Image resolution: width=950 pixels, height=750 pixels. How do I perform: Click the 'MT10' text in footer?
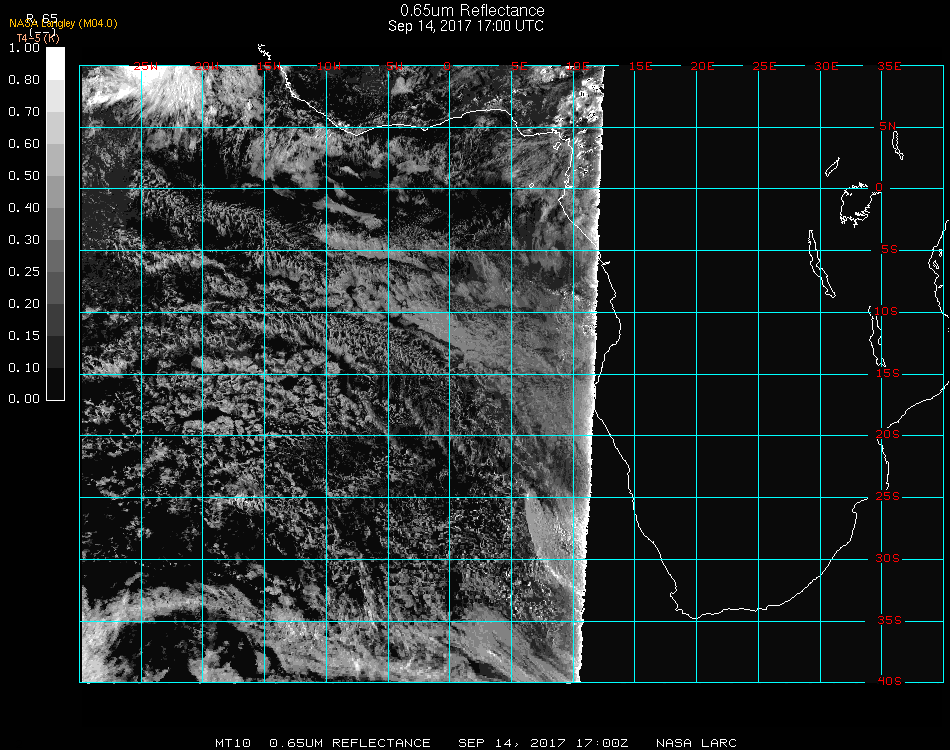233,743
